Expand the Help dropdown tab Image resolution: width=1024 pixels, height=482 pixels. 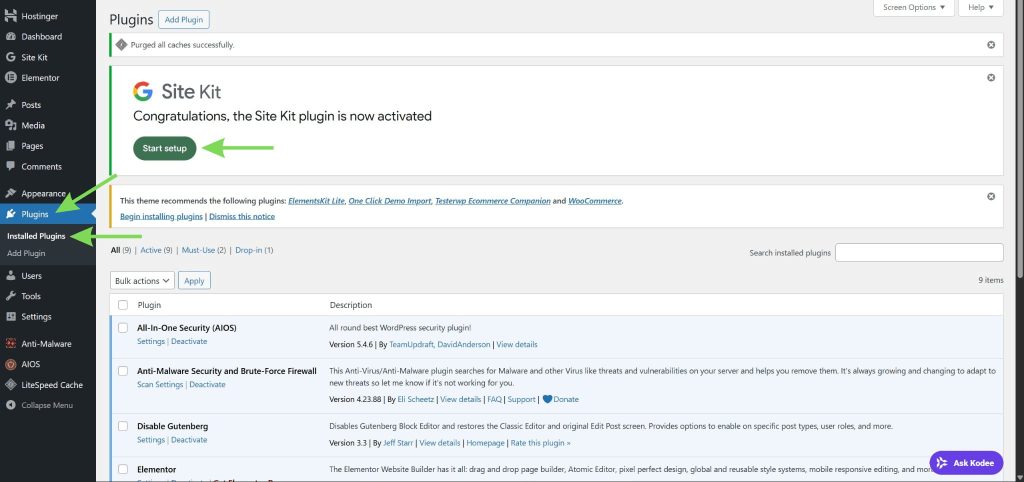tap(981, 8)
